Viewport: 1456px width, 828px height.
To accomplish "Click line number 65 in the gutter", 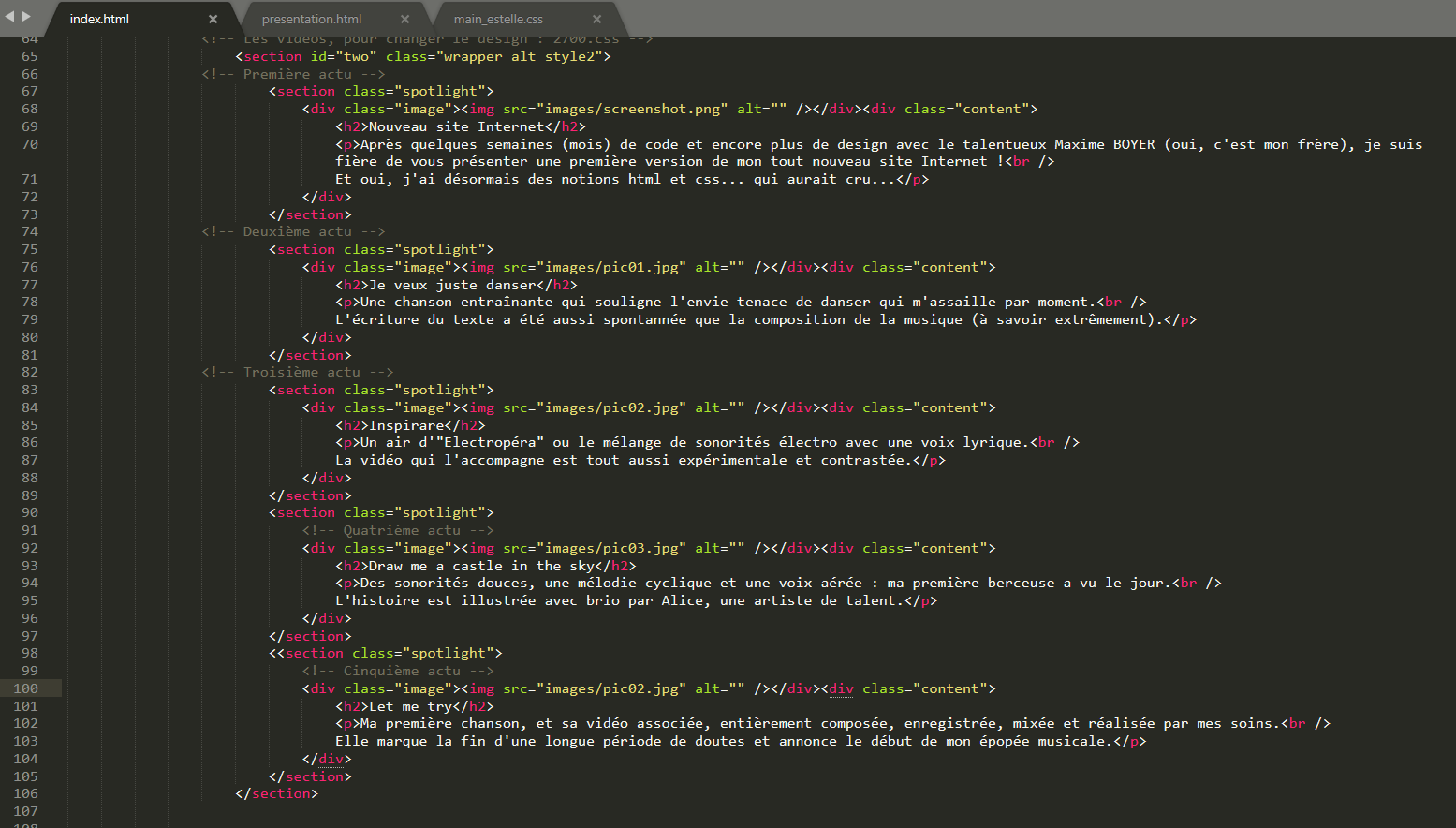I will point(30,56).
